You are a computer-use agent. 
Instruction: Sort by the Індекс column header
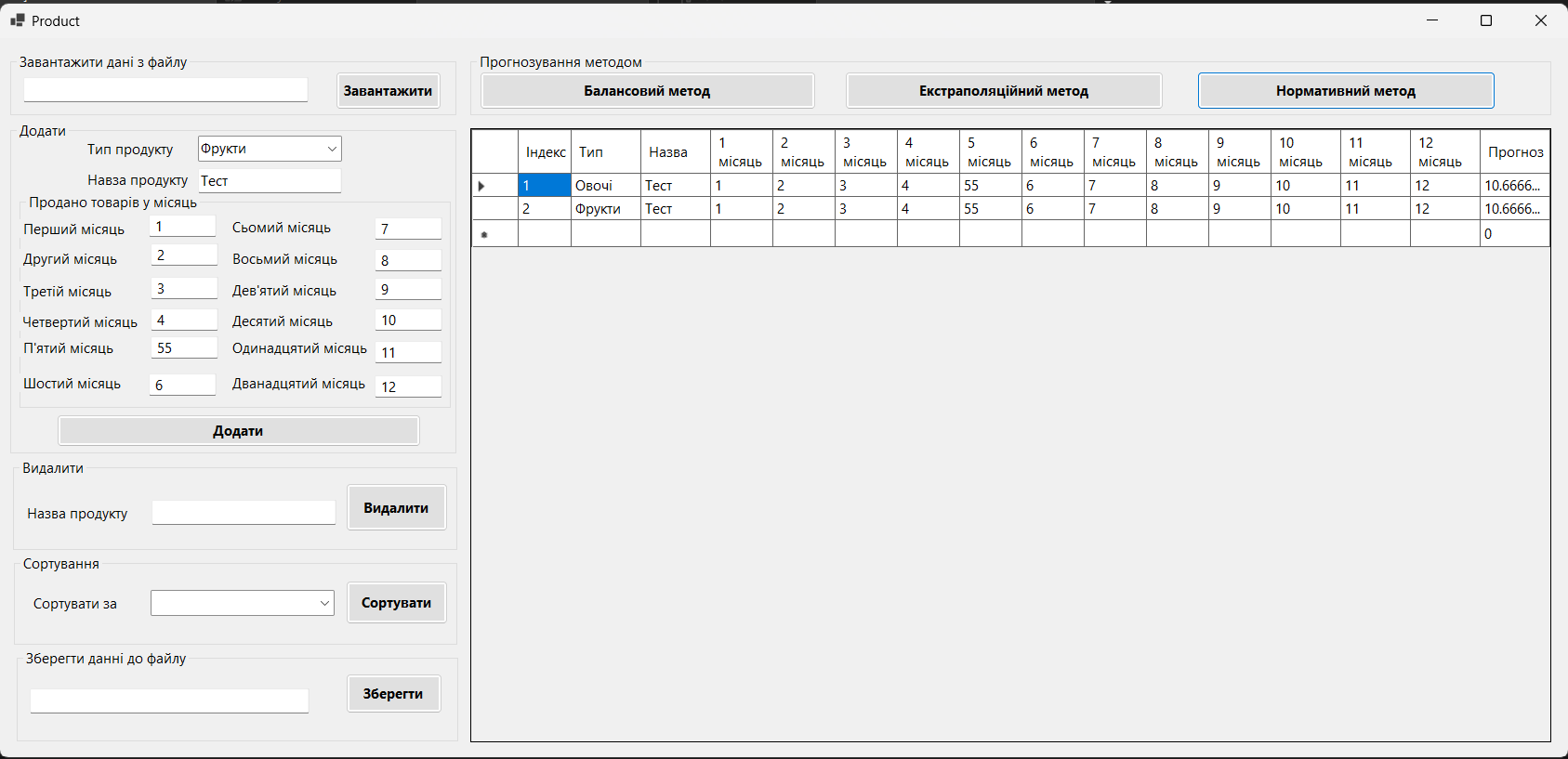545,152
